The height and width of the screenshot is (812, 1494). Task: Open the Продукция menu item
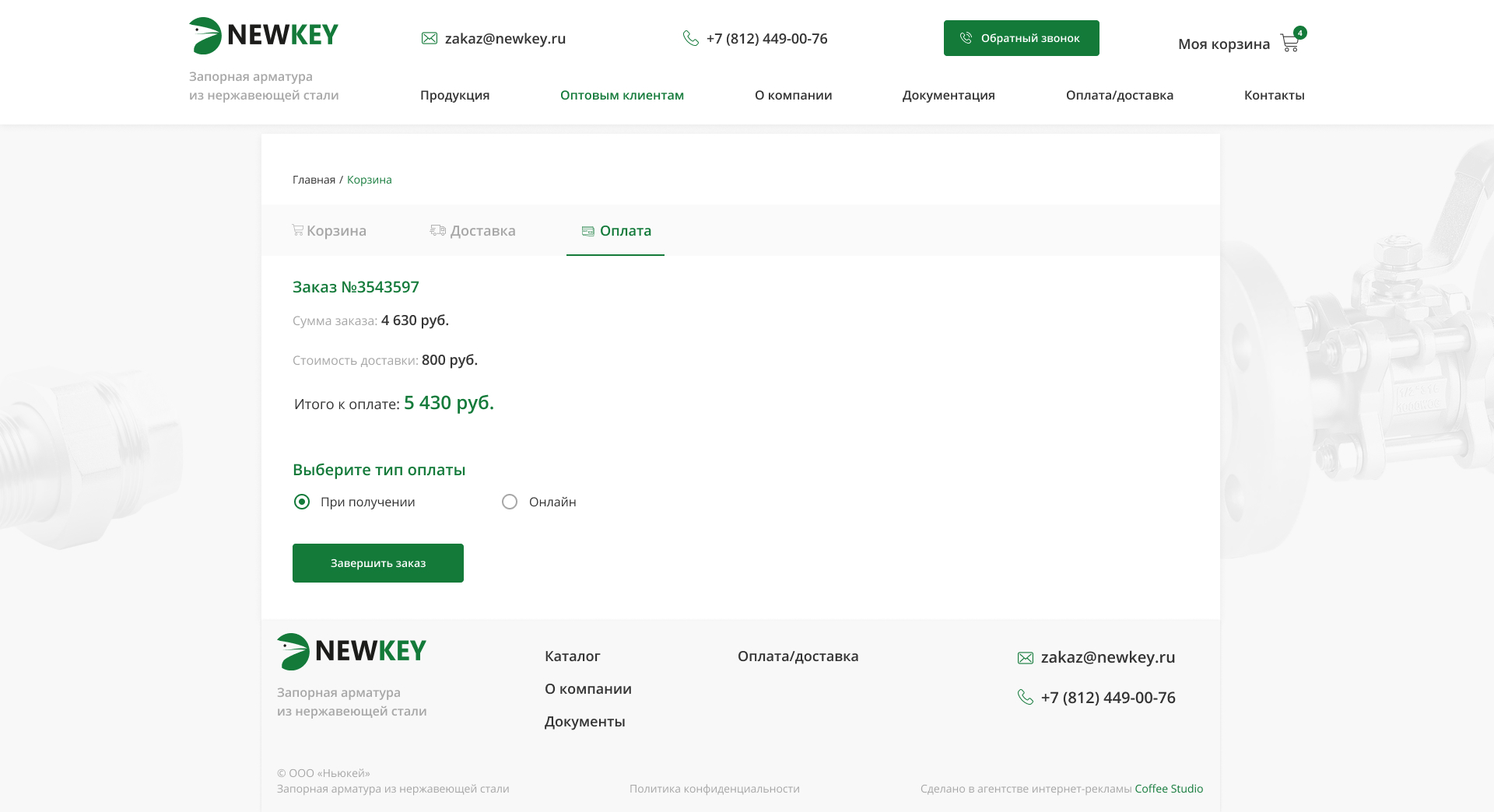[x=455, y=95]
